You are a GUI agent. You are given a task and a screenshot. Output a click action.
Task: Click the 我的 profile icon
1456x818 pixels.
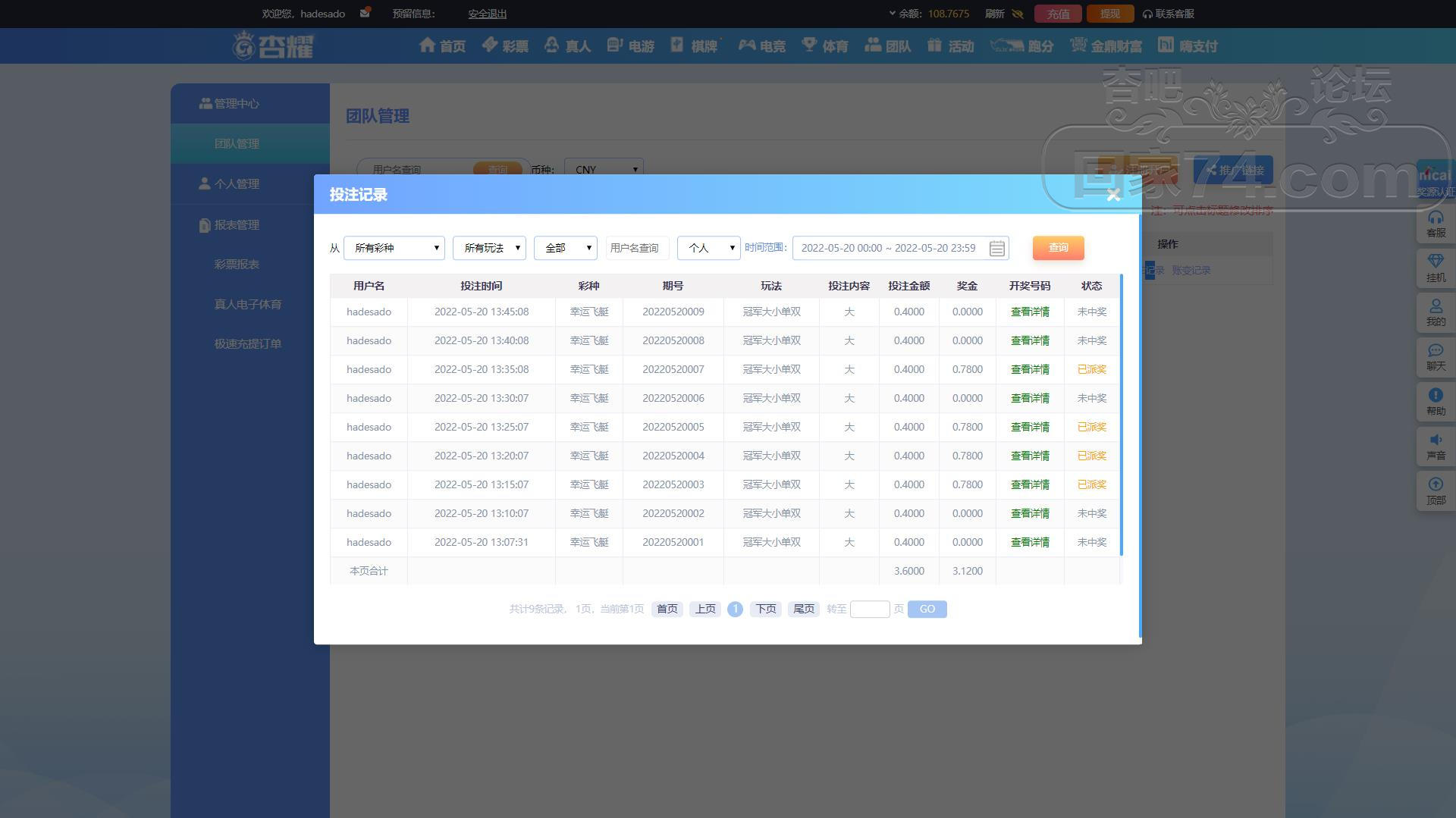click(1436, 312)
